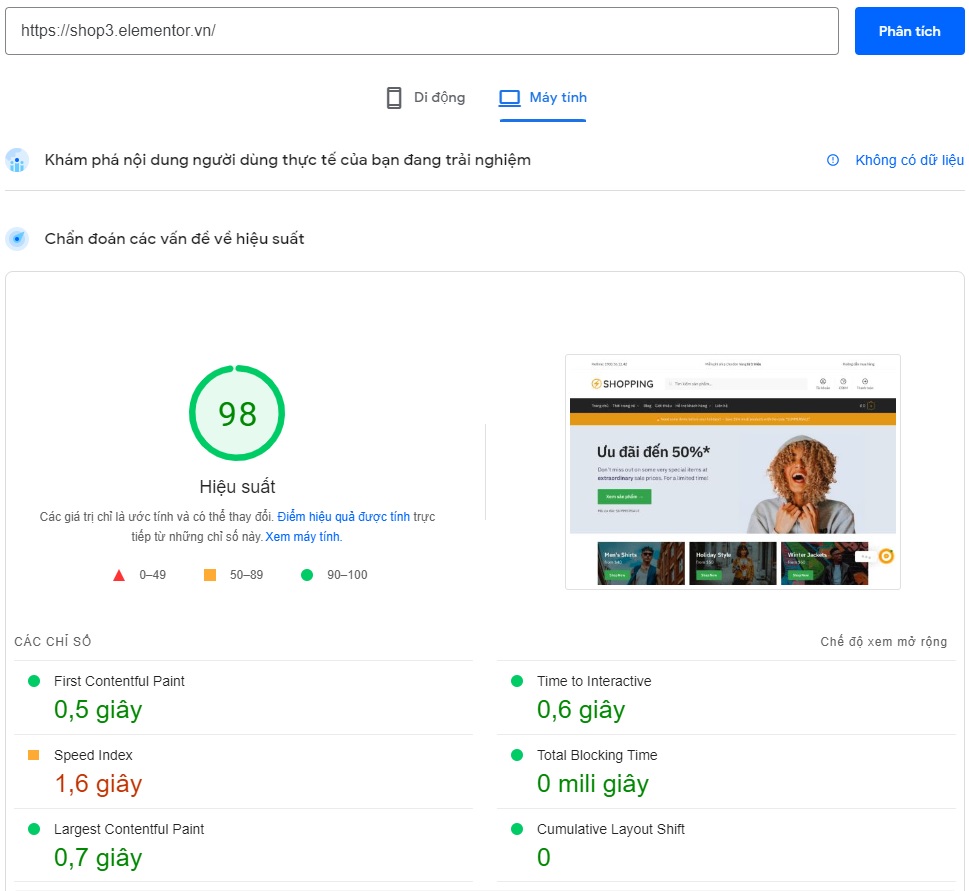Click the info icon beside Không có dữ liệu

click(833, 160)
